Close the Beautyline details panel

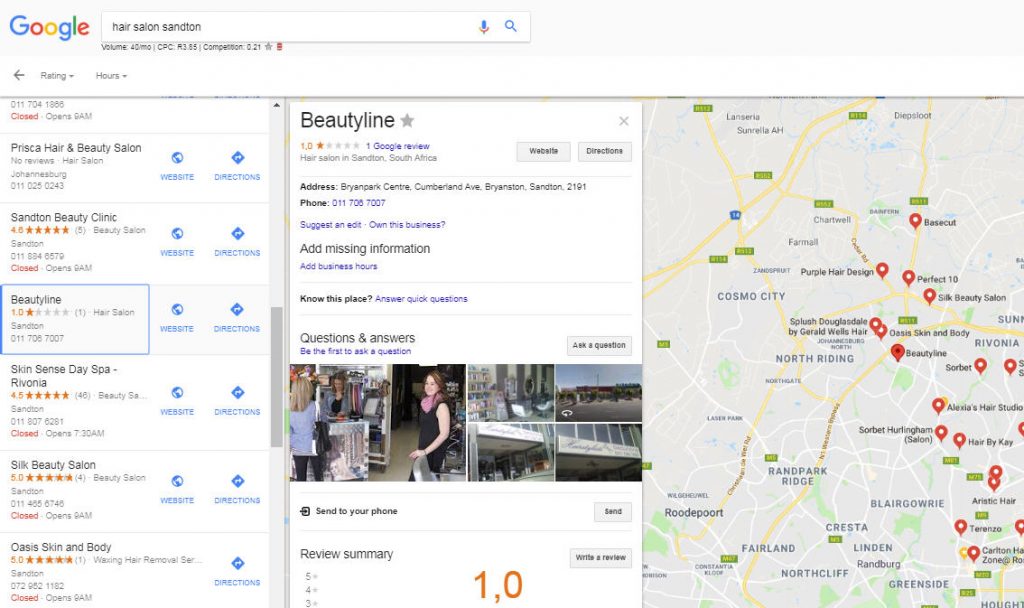click(624, 121)
